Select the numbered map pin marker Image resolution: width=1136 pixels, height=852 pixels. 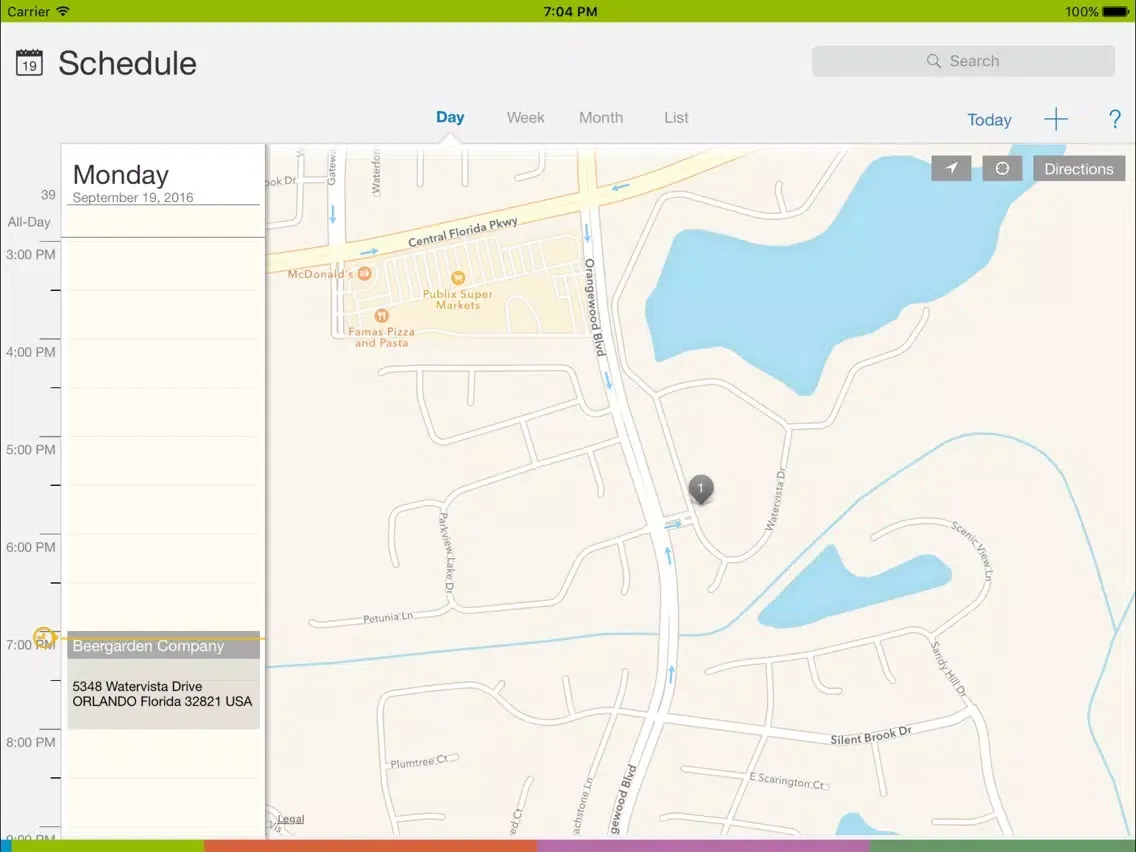pos(701,489)
